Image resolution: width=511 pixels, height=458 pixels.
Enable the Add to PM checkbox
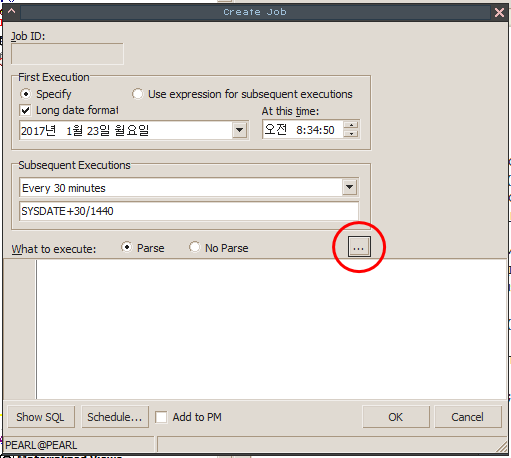pyautogui.click(x=161, y=417)
